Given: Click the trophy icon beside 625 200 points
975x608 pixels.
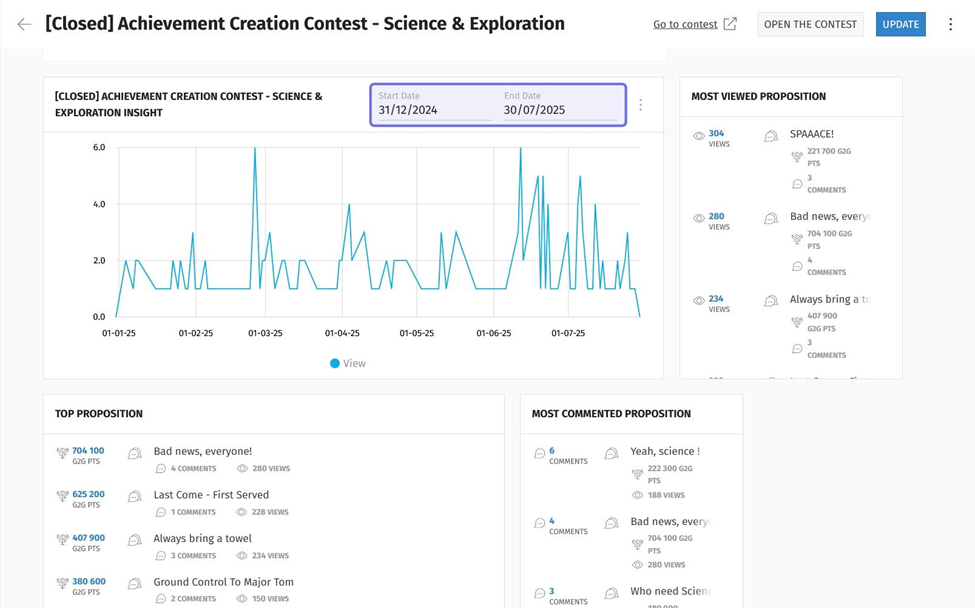Looking at the screenshot, I should 63,496.
